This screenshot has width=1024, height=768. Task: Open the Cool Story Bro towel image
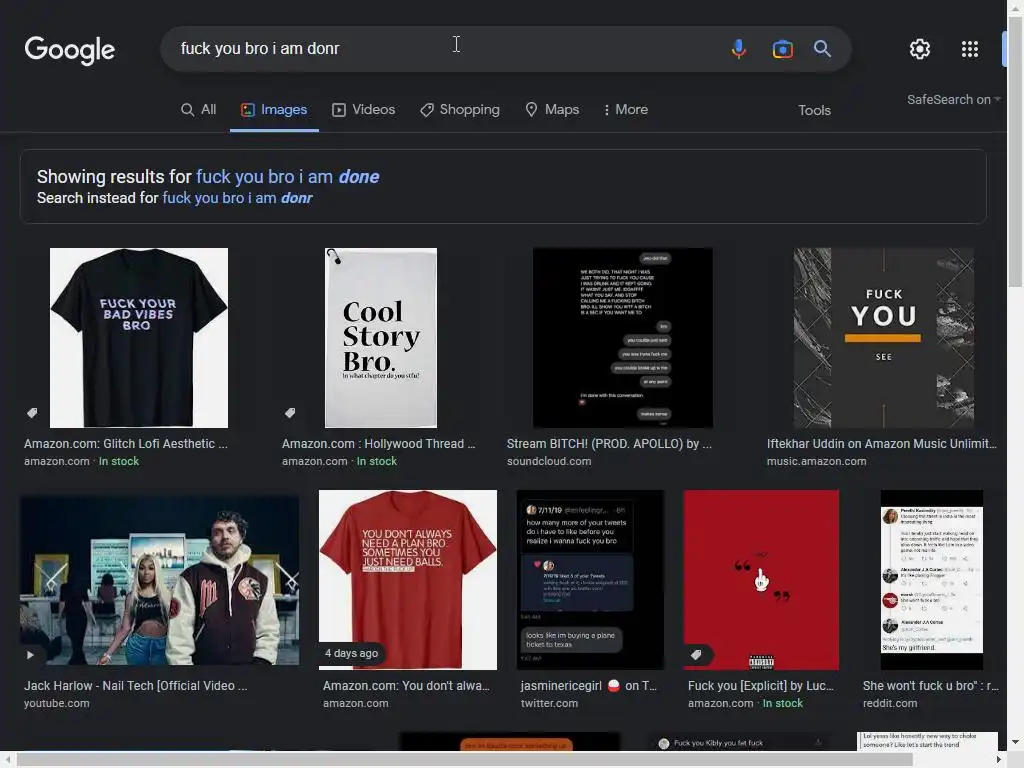click(x=381, y=338)
